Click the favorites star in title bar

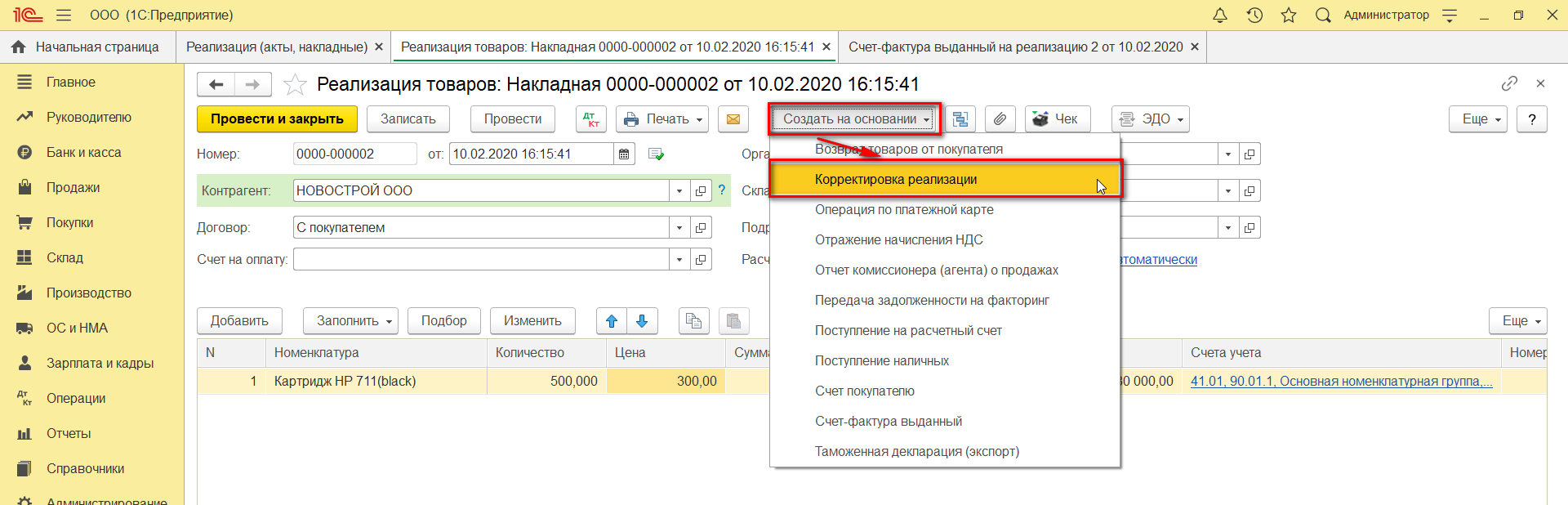[x=1289, y=15]
